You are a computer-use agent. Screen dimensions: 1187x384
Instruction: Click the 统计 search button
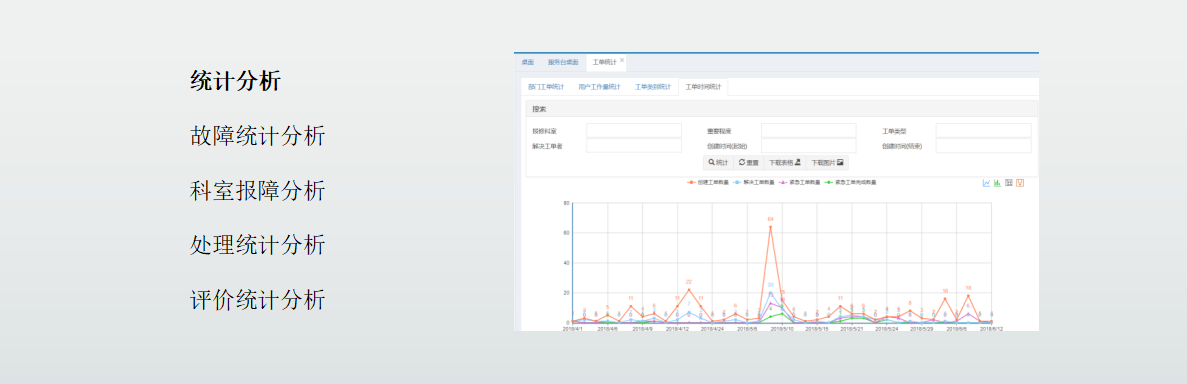coord(718,162)
